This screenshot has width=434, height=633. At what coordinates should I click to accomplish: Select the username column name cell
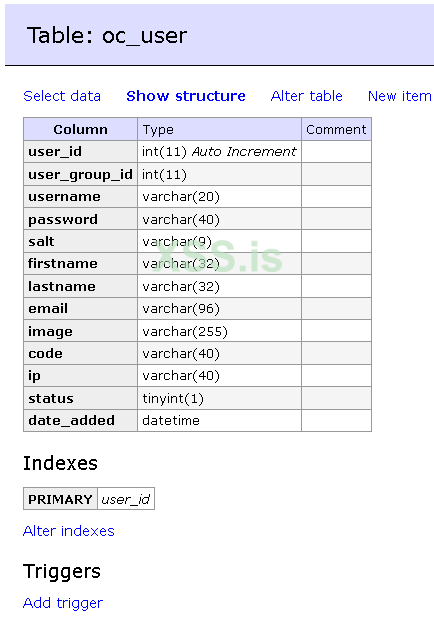click(80, 197)
